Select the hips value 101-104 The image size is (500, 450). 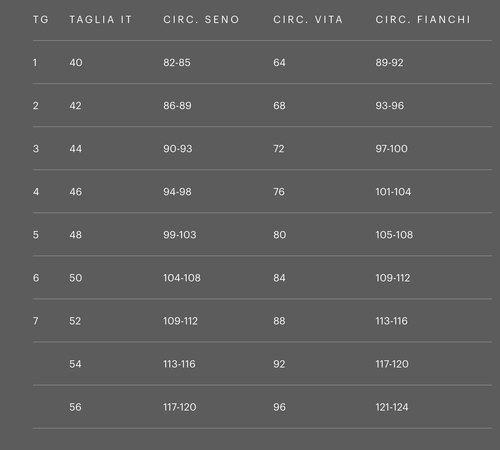click(393, 192)
